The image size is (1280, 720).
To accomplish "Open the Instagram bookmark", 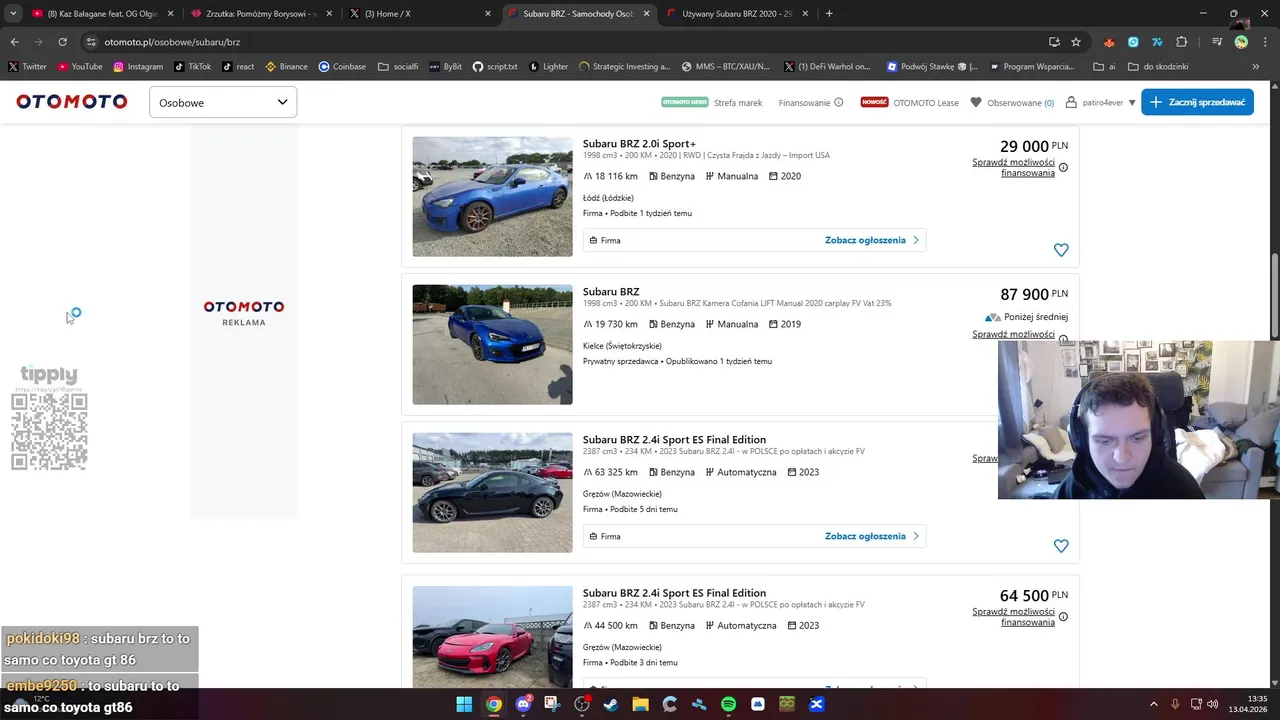I will point(138,67).
